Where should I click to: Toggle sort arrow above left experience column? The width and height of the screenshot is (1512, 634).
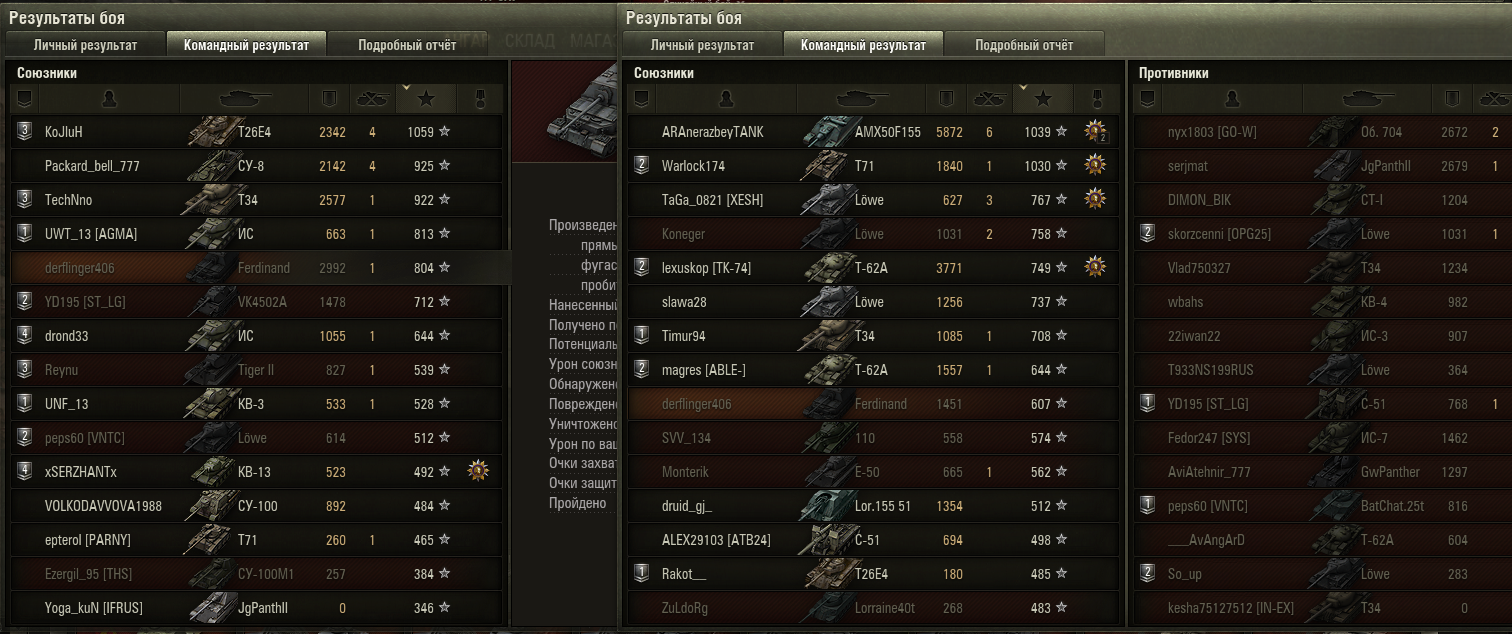(405, 88)
